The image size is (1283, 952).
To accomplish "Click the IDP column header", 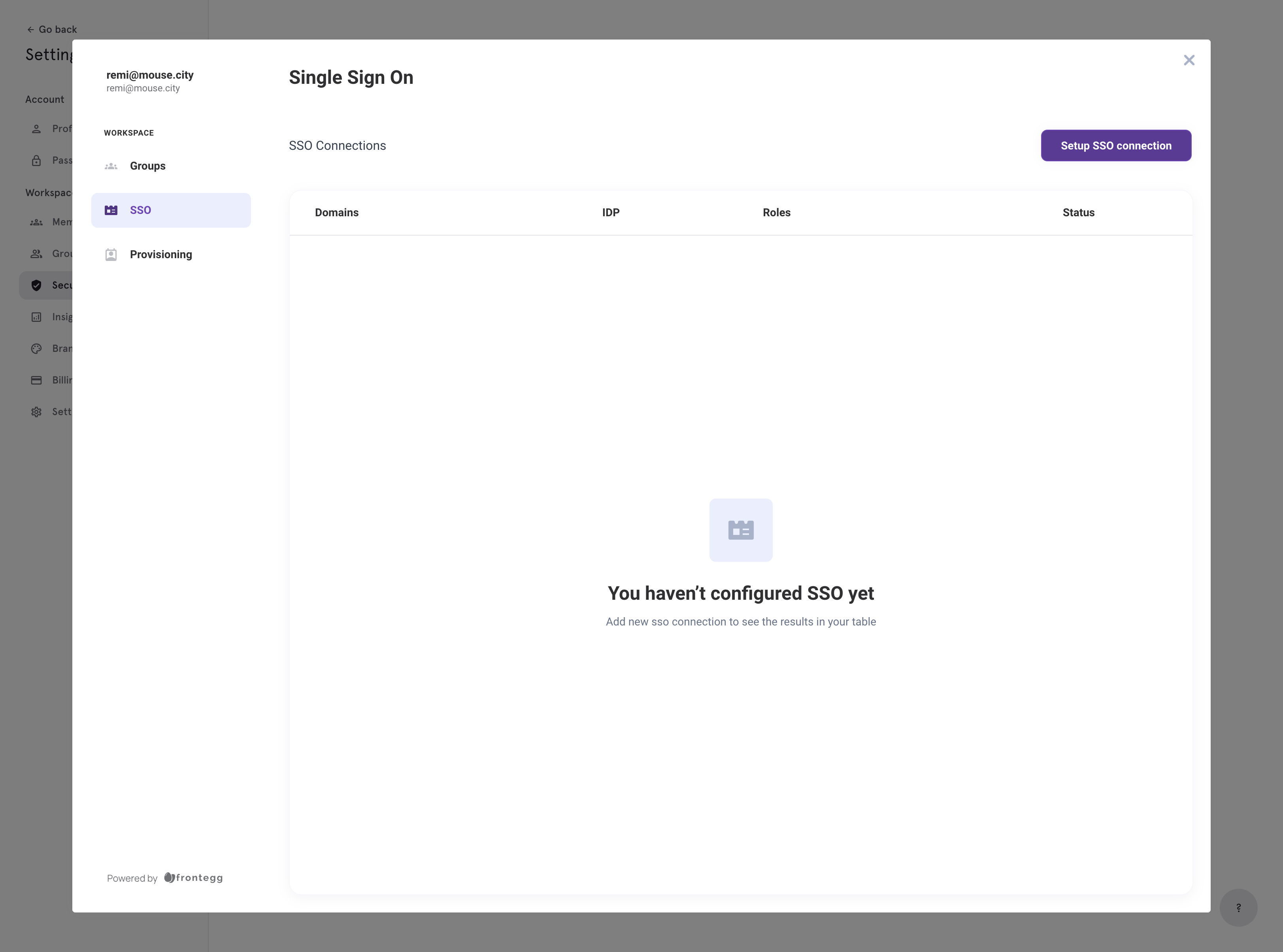I will [611, 213].
